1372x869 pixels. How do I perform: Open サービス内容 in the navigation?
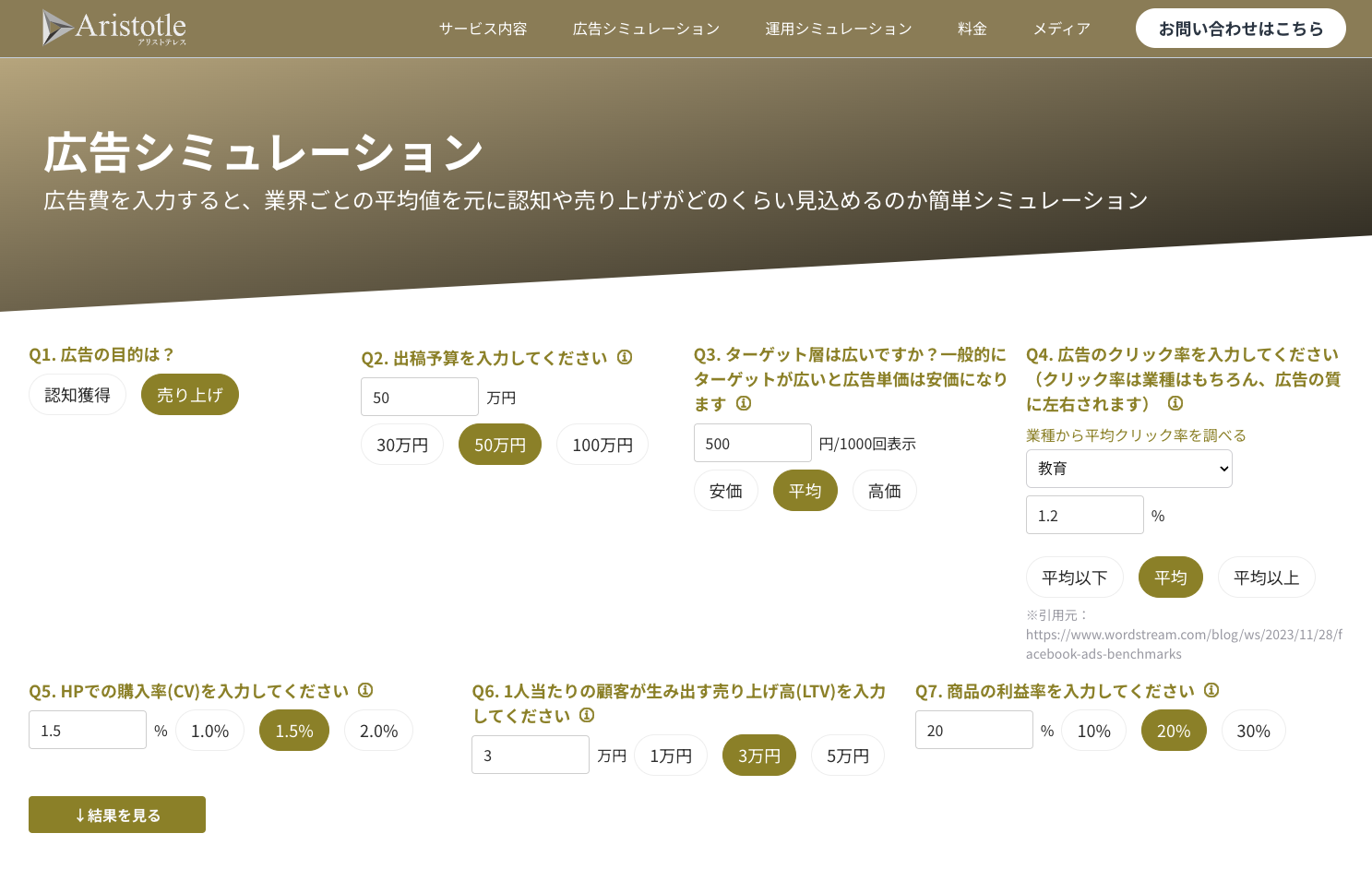pyautogui.click(x=483, y=29)
